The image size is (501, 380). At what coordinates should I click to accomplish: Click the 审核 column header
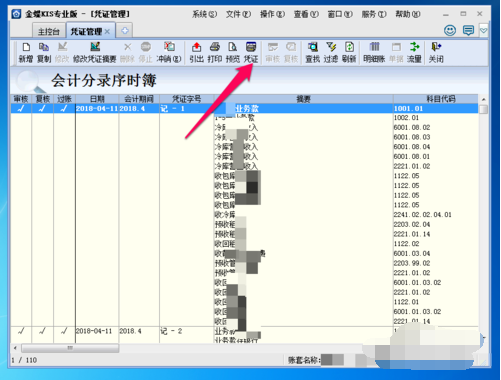tap(21, 99)
